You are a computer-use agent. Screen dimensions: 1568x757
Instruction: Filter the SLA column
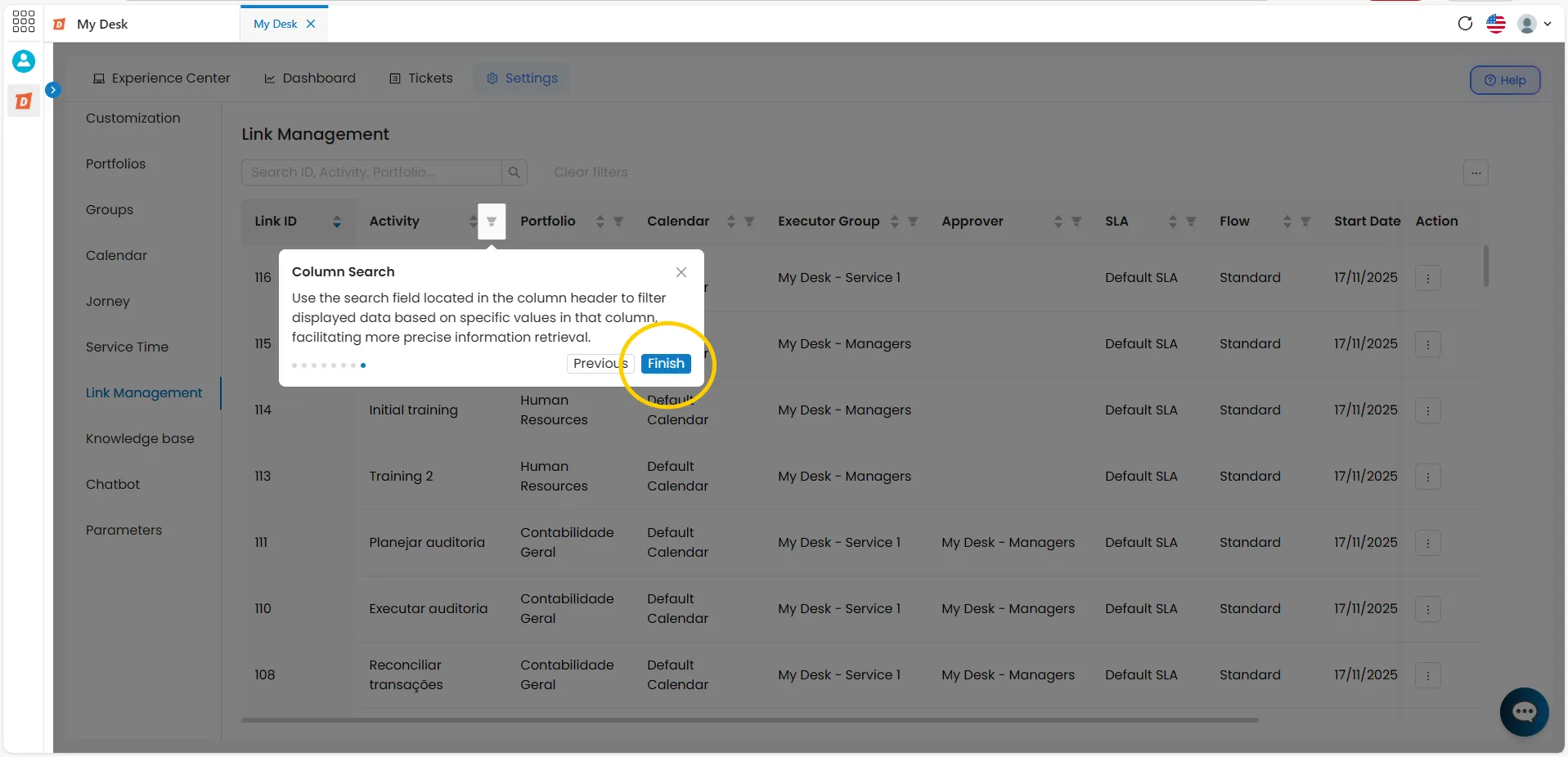click(1191, 222)
